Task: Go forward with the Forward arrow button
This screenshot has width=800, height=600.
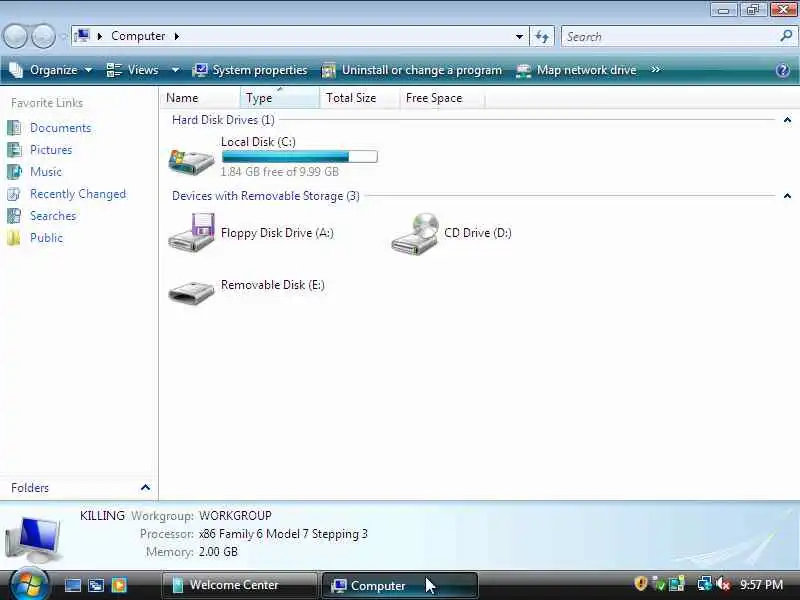Action: click(x=43, y=37)
